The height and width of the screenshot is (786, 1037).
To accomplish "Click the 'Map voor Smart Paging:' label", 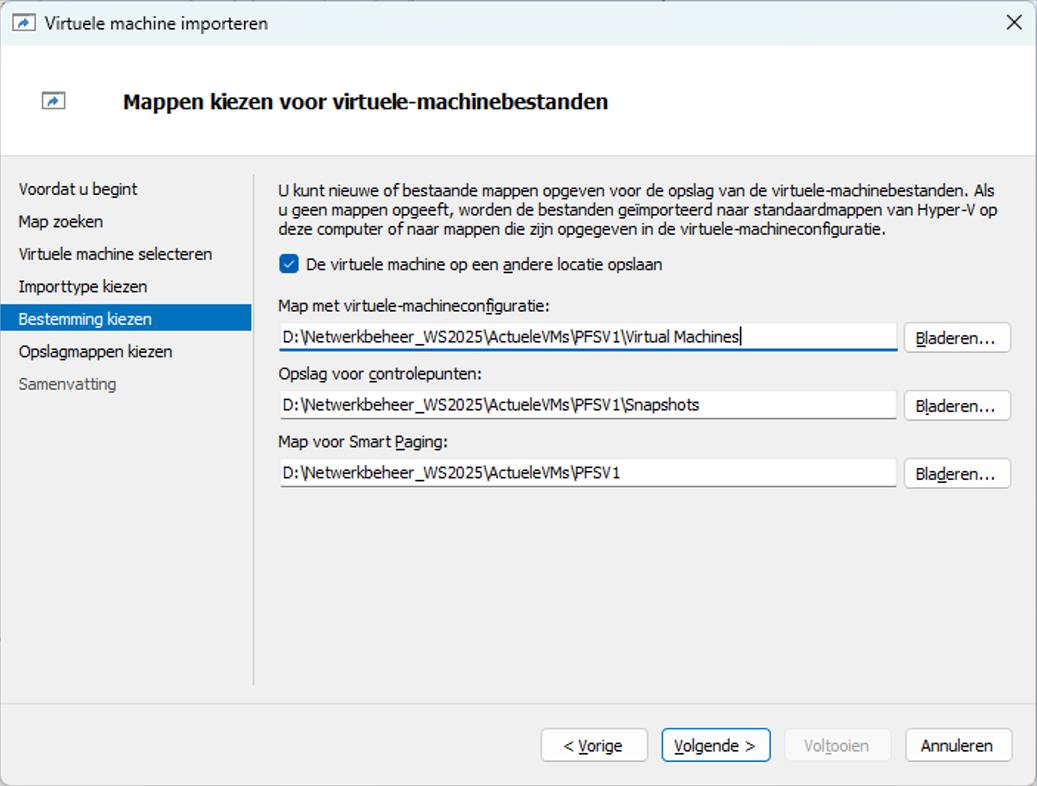I will (x=363, y=442).
